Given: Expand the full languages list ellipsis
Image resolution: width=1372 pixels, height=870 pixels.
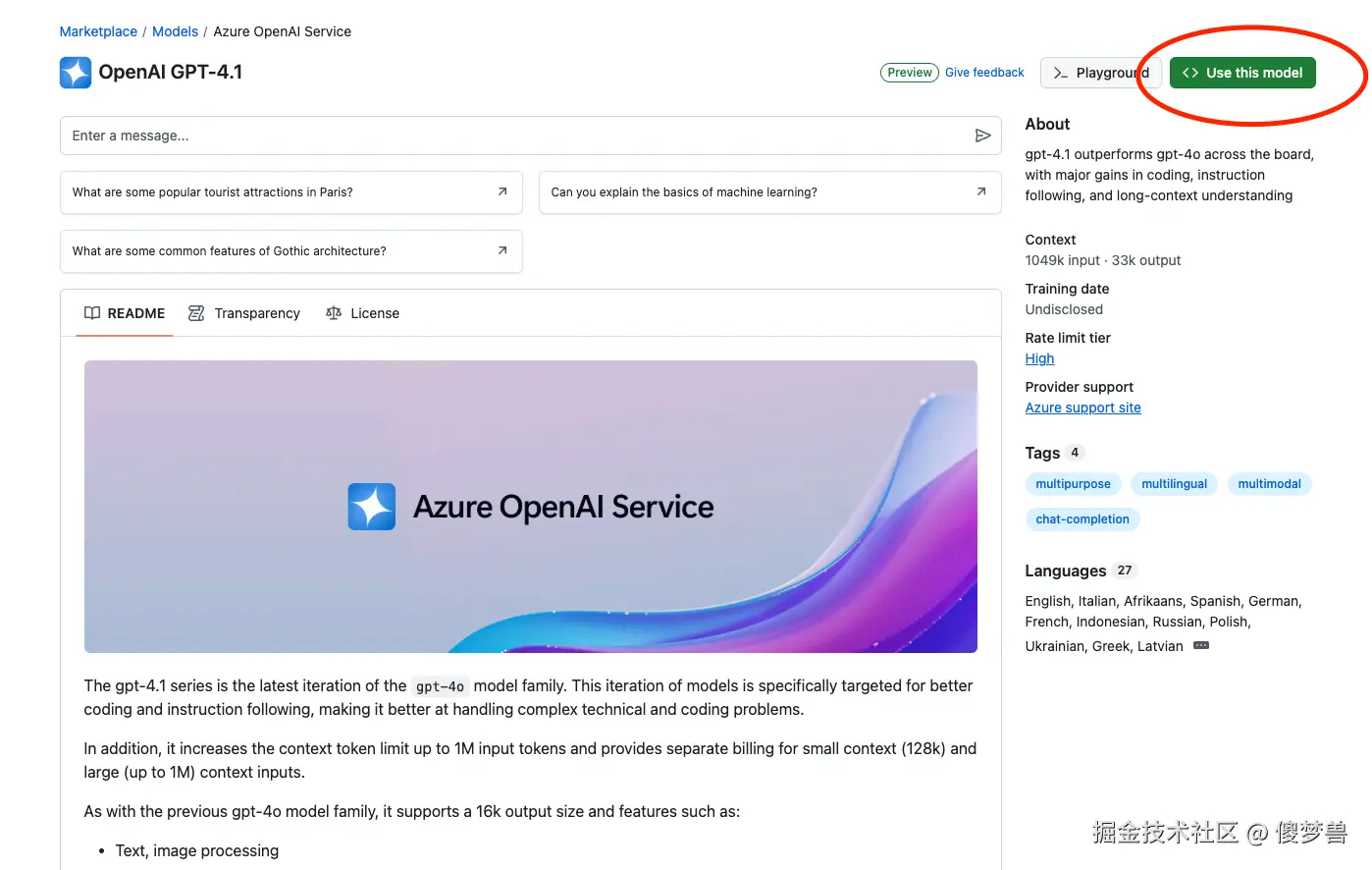Looking at the screenshot, I should pyautogui.click(x=1201, y=645).
